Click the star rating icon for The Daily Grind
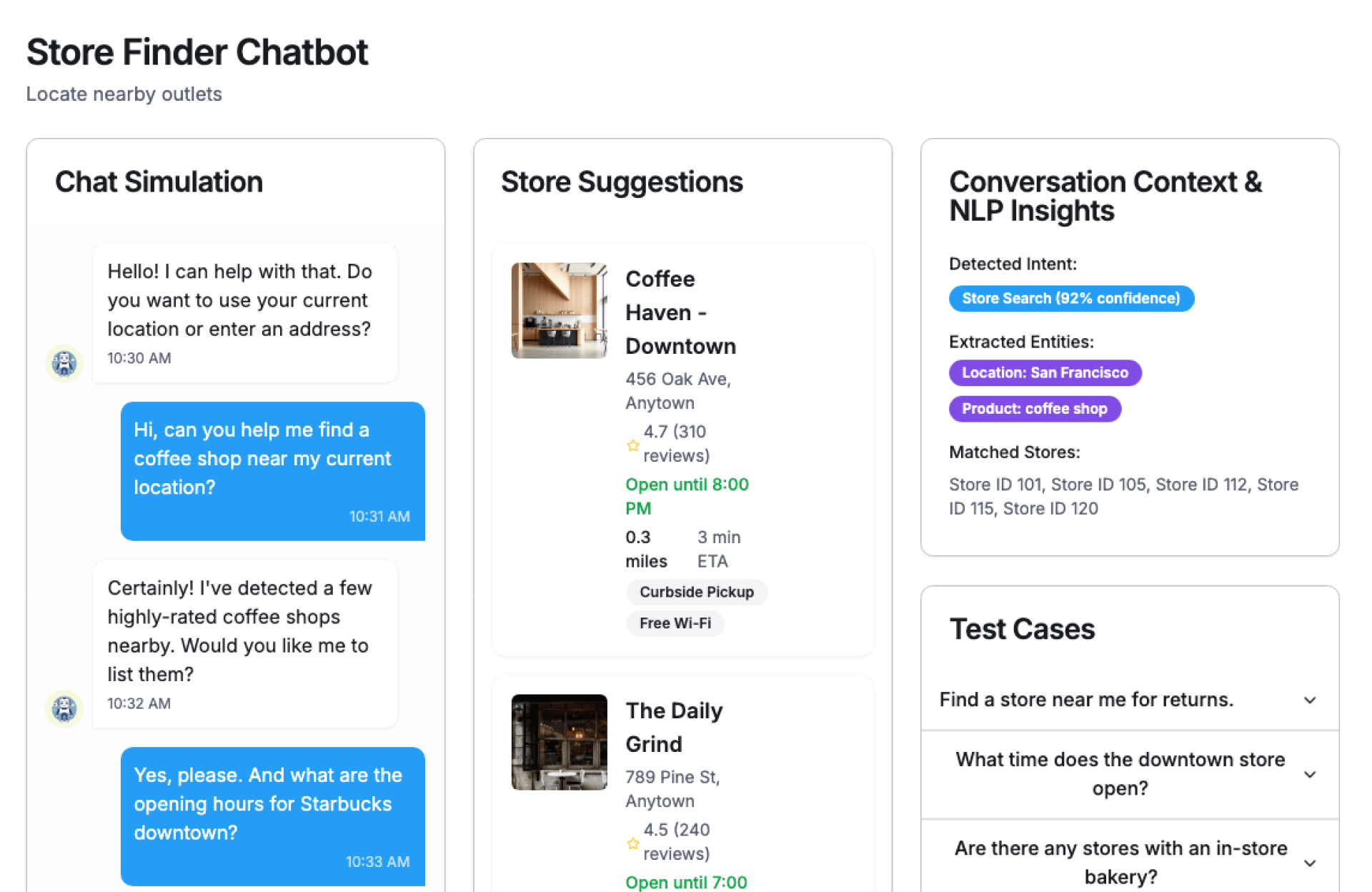The width and height of the screenshot is (1372, 892). pos(632,843)
